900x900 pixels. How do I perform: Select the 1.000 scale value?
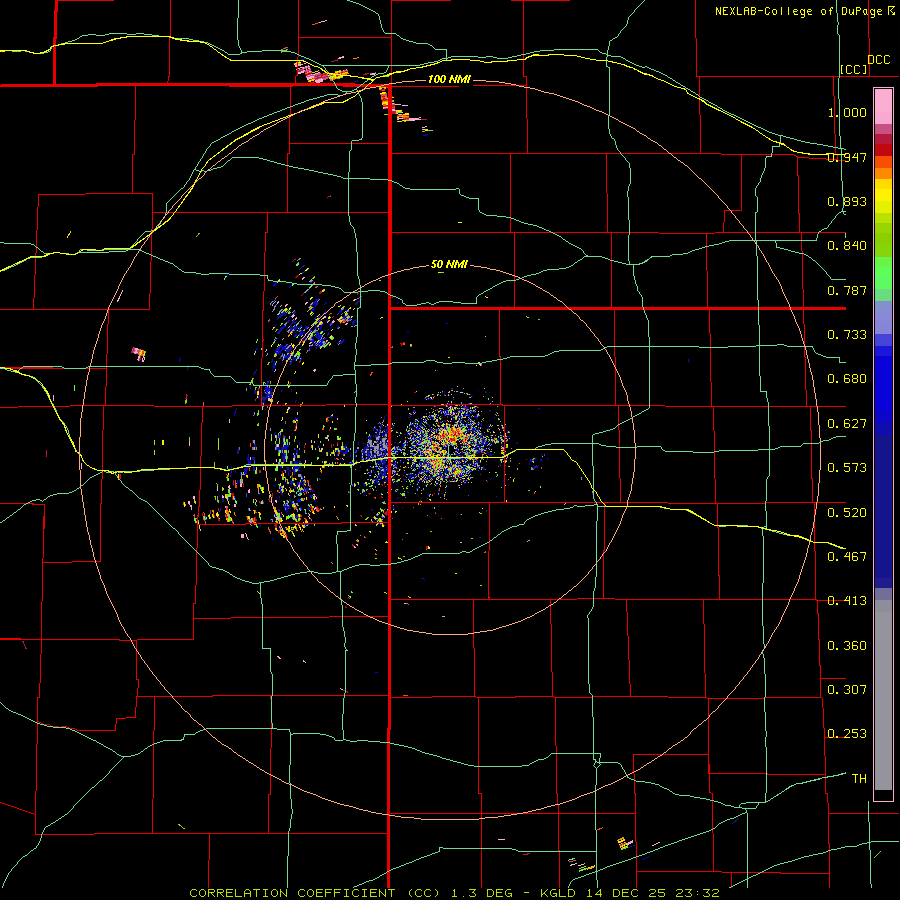tap(847, 112)
